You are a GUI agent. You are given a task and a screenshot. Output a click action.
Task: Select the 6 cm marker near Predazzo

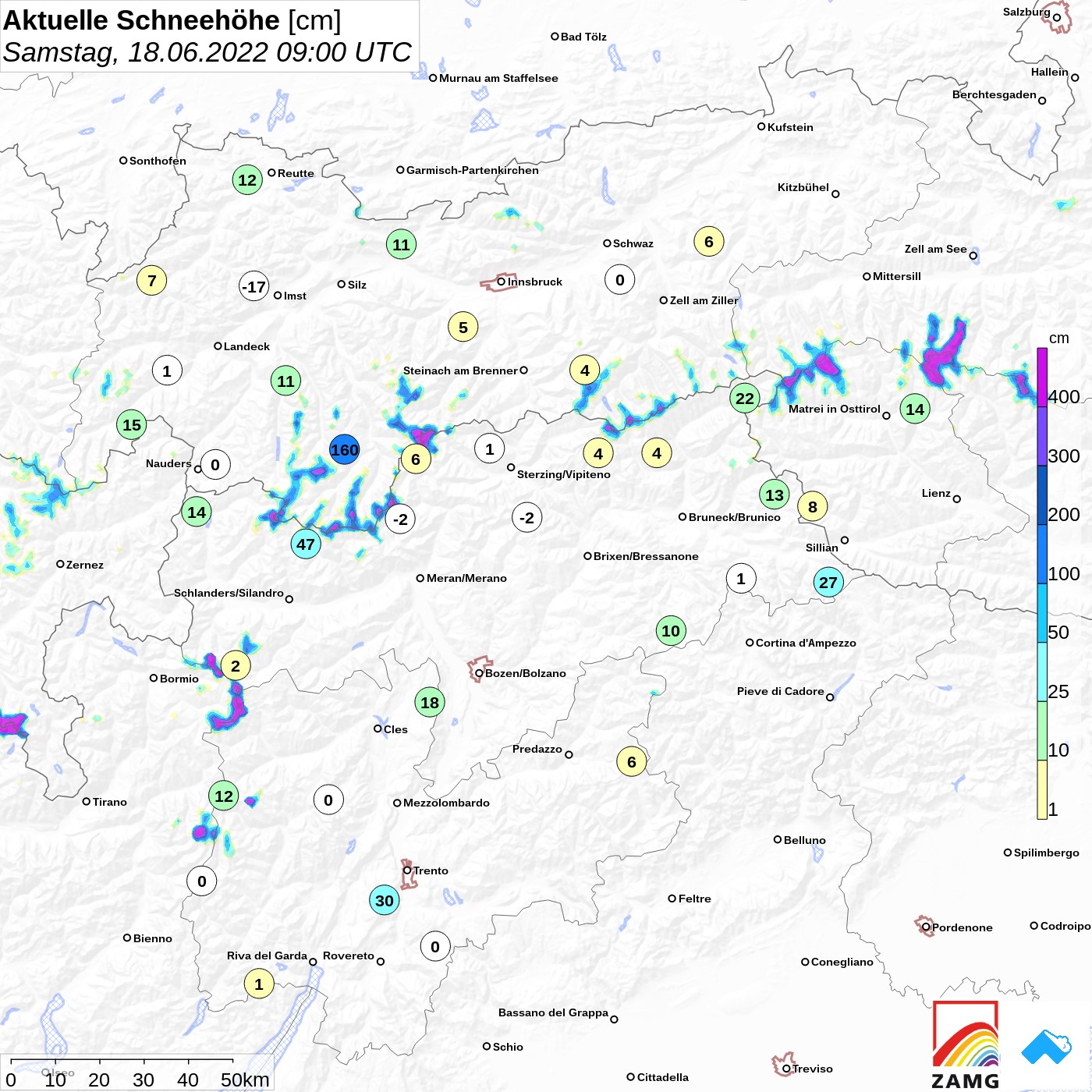(632, 761)
